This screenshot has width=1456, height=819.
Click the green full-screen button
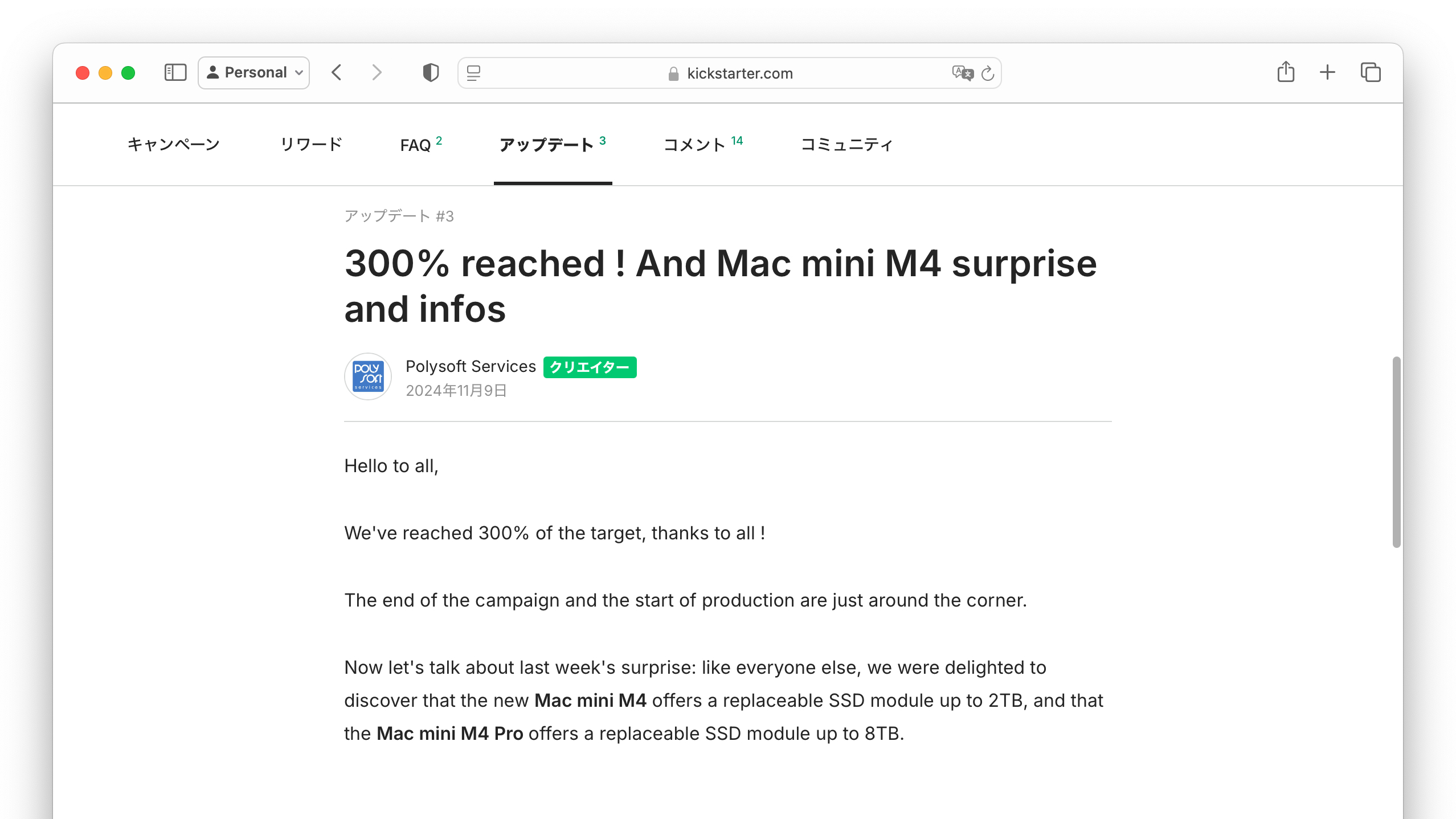[128, 73]
